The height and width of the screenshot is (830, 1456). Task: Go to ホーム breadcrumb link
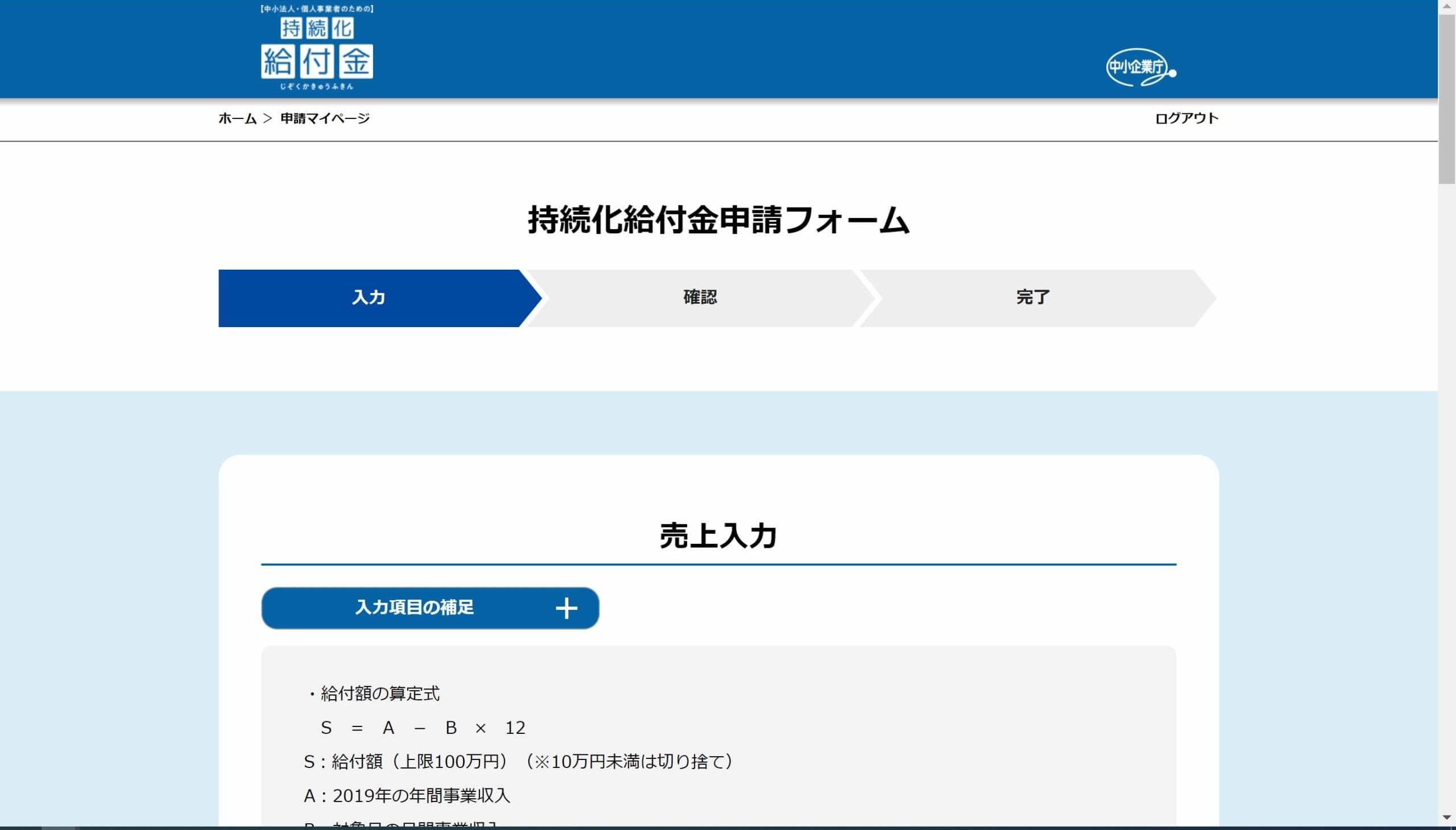pyautogui.click(x=238, y=118)
